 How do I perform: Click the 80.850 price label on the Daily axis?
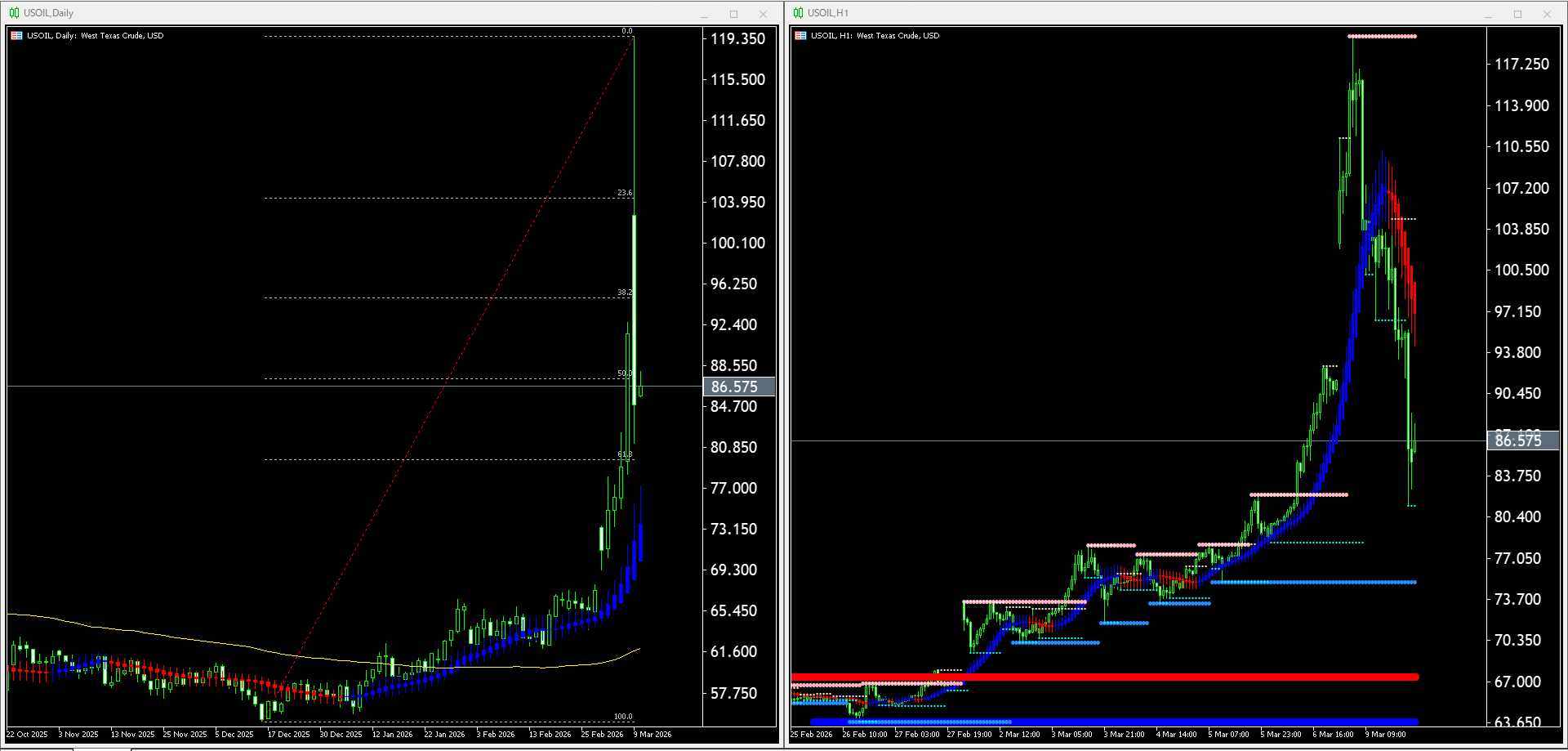733,447
